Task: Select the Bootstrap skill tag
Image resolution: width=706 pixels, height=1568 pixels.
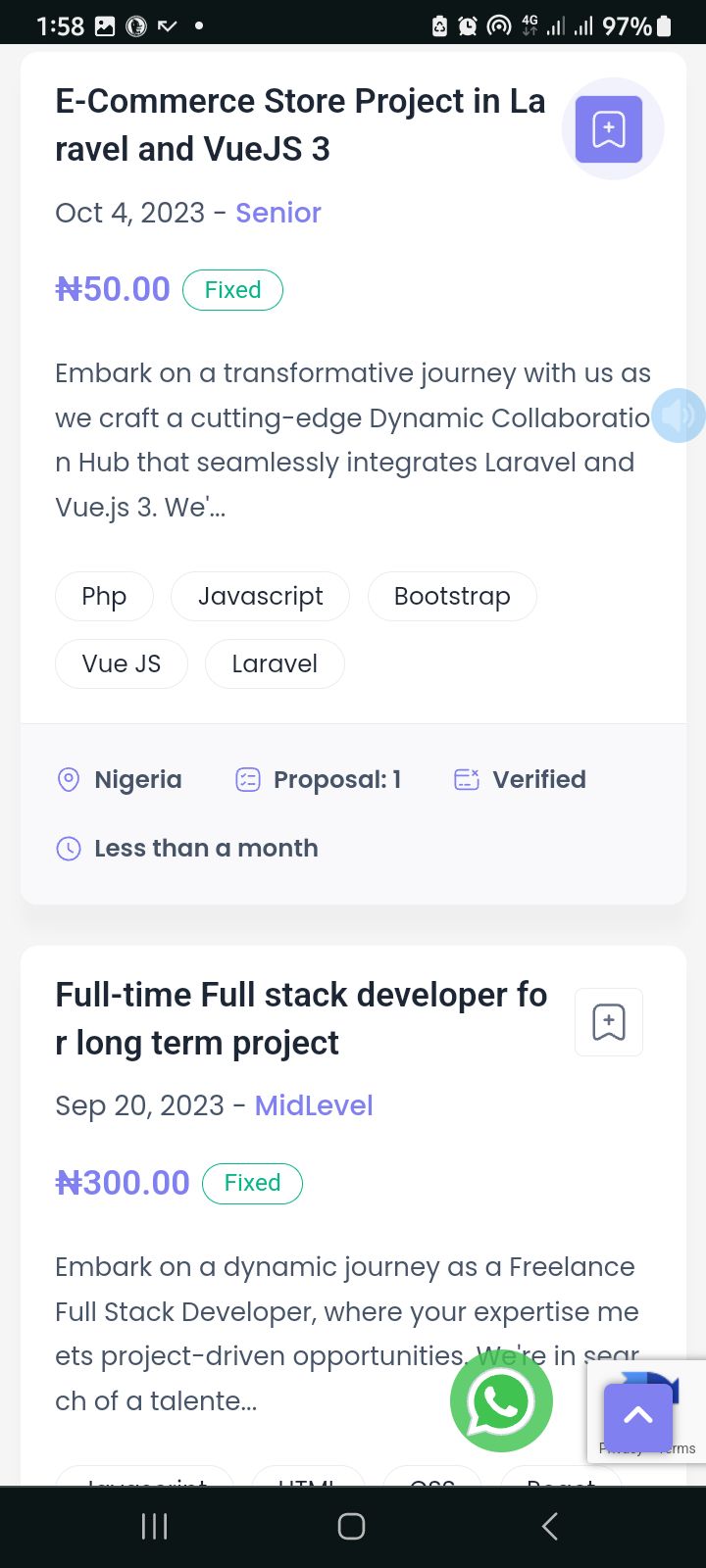Action: 452,596
